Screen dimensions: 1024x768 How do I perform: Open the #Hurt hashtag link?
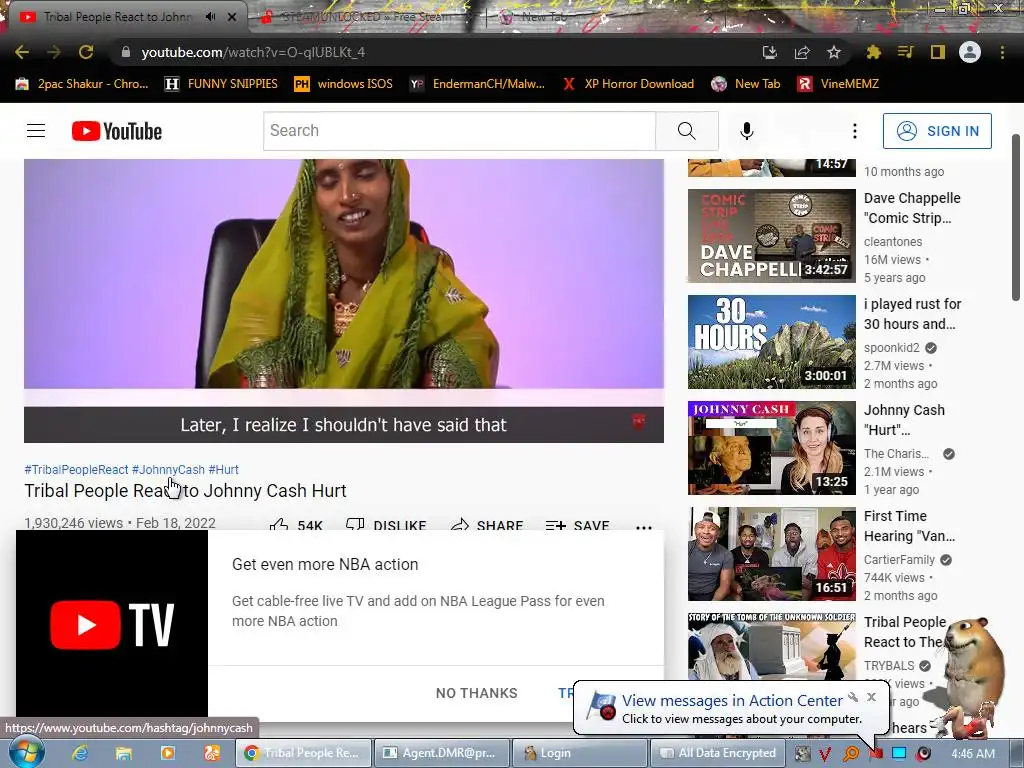[223, 470]
